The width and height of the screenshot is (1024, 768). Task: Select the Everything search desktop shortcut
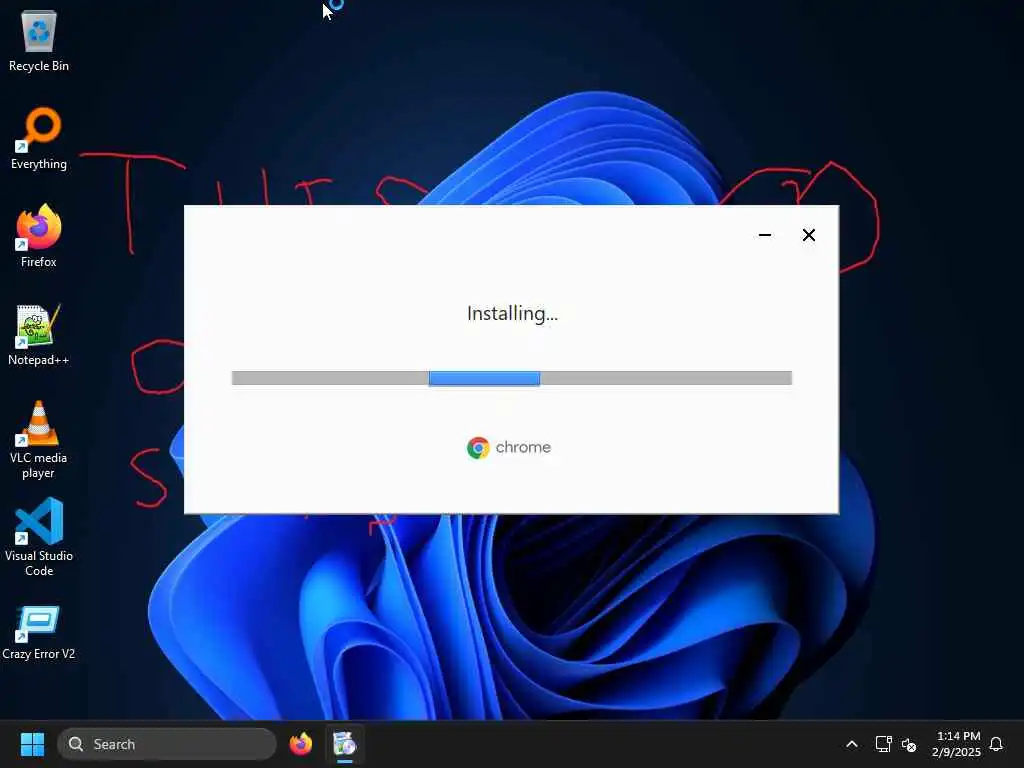pyautogui.click(x=39, y=138)
